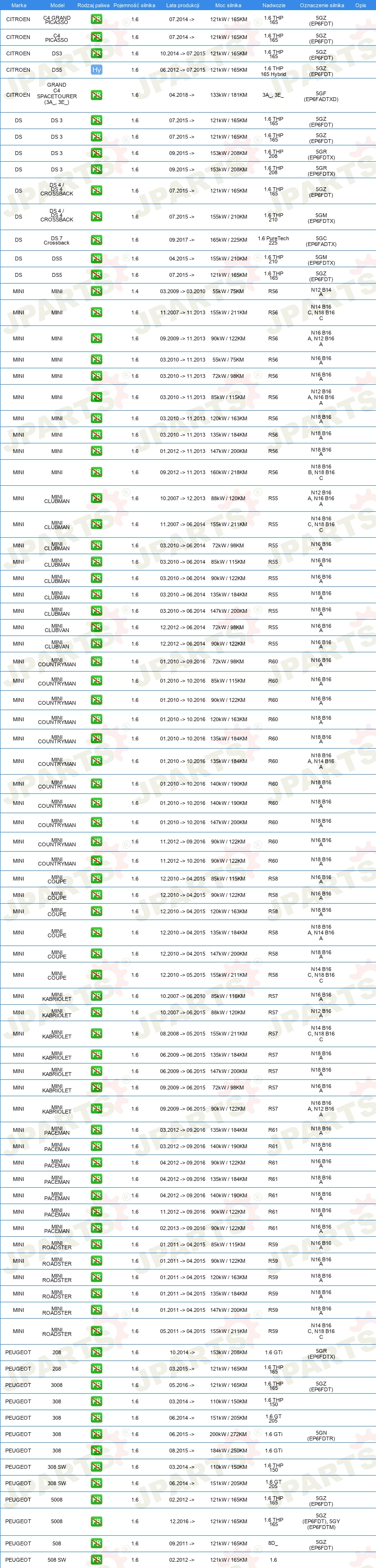Click the Nadwozie column header
Viewport: 376px width, 1568px height.
click(x=274, y=5)
